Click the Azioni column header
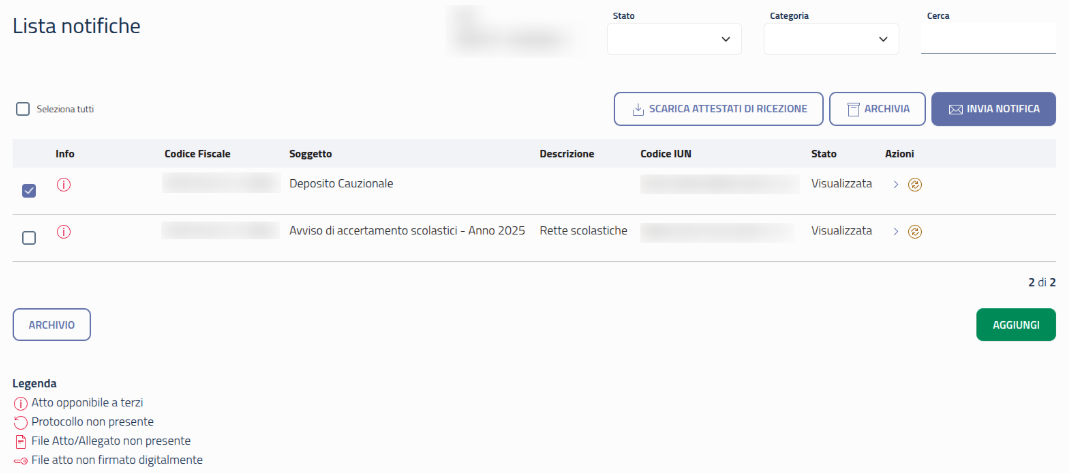 click(x=900, y=154)
